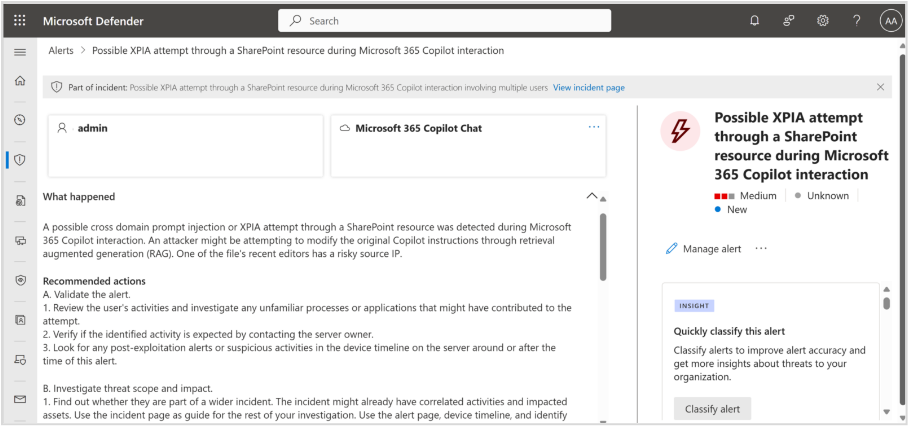The height and width of the screenshot is (426, 909).
Task: Click the search magnifier icon
Action: tap(296, 21)
